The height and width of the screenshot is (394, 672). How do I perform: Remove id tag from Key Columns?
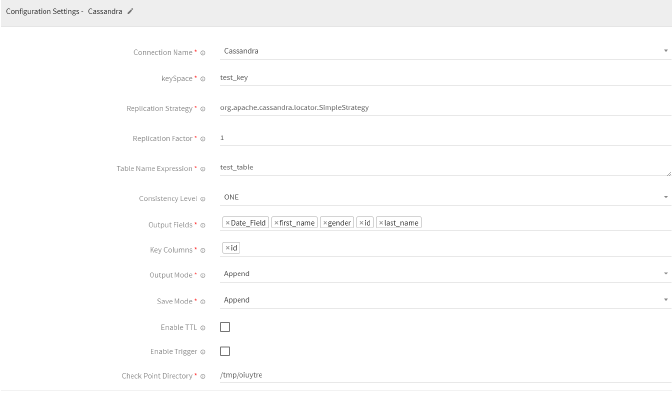[228, 248]
